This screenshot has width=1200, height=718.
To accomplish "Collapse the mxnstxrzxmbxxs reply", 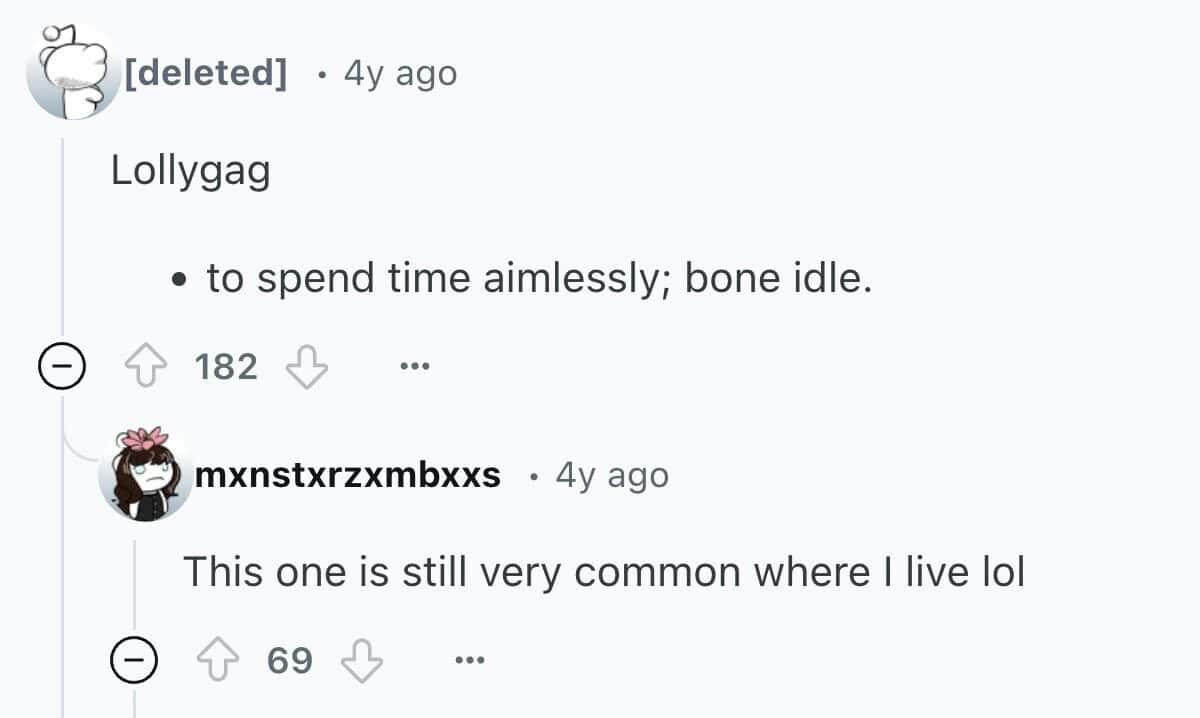I will pyautogui.click(x=133, y=661).
